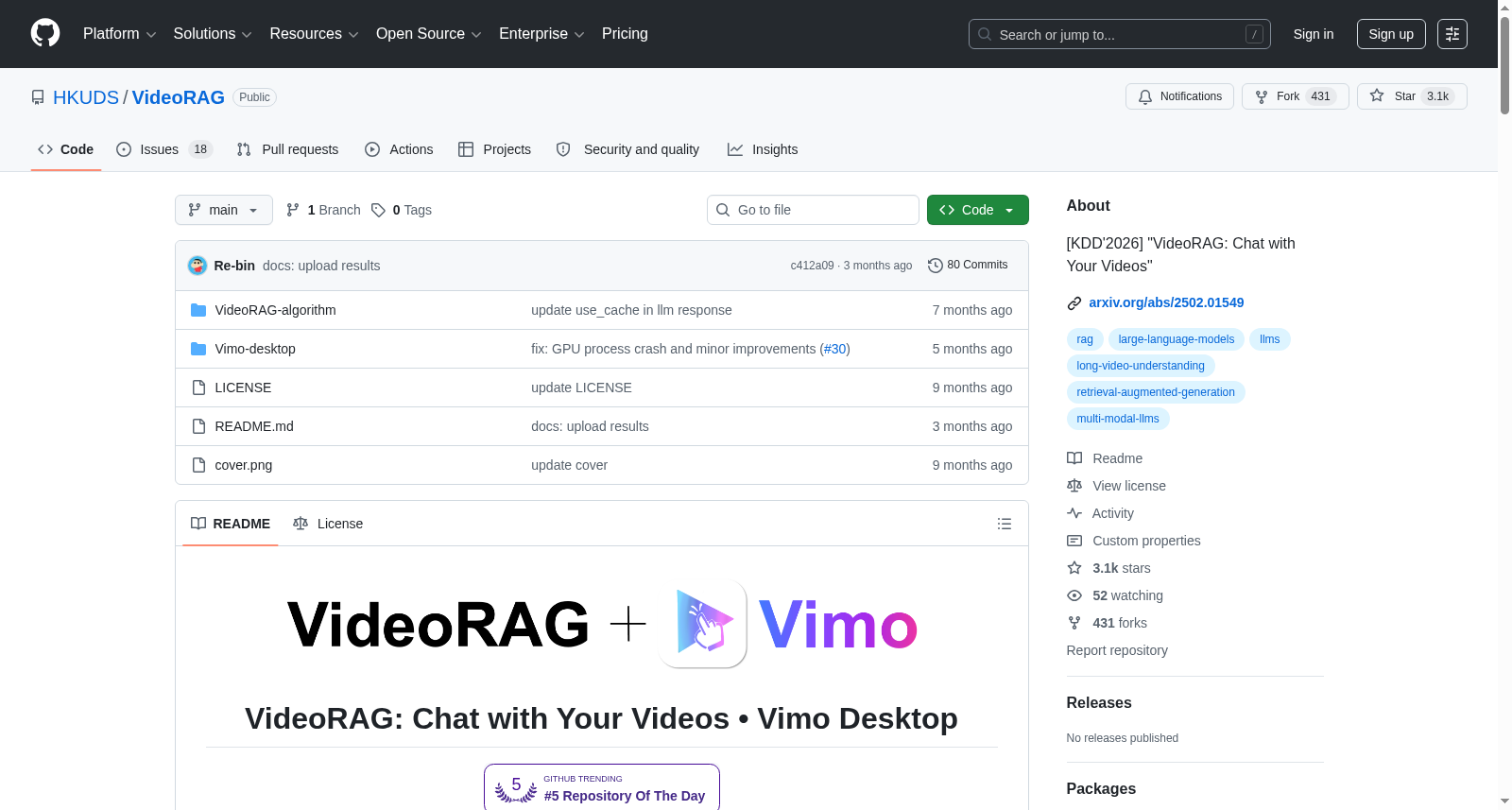Open the commit history clock icon
This screenshot has width=1512, height=810.
[x=936, y=266]
